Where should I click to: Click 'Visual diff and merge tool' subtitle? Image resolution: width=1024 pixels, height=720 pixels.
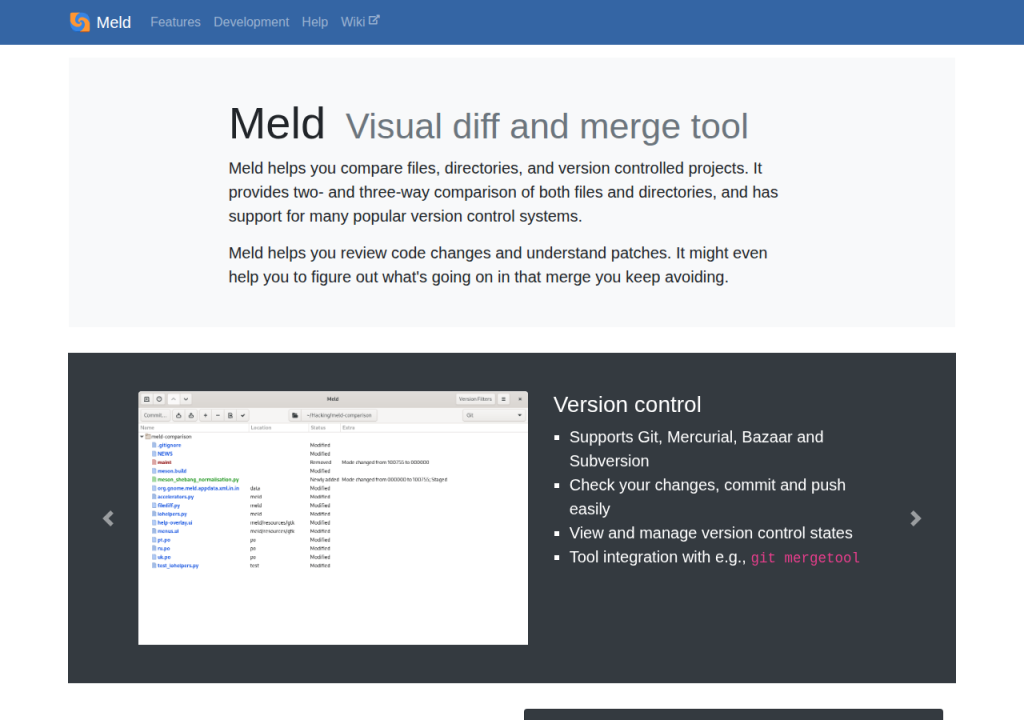(x=547, y=126)
